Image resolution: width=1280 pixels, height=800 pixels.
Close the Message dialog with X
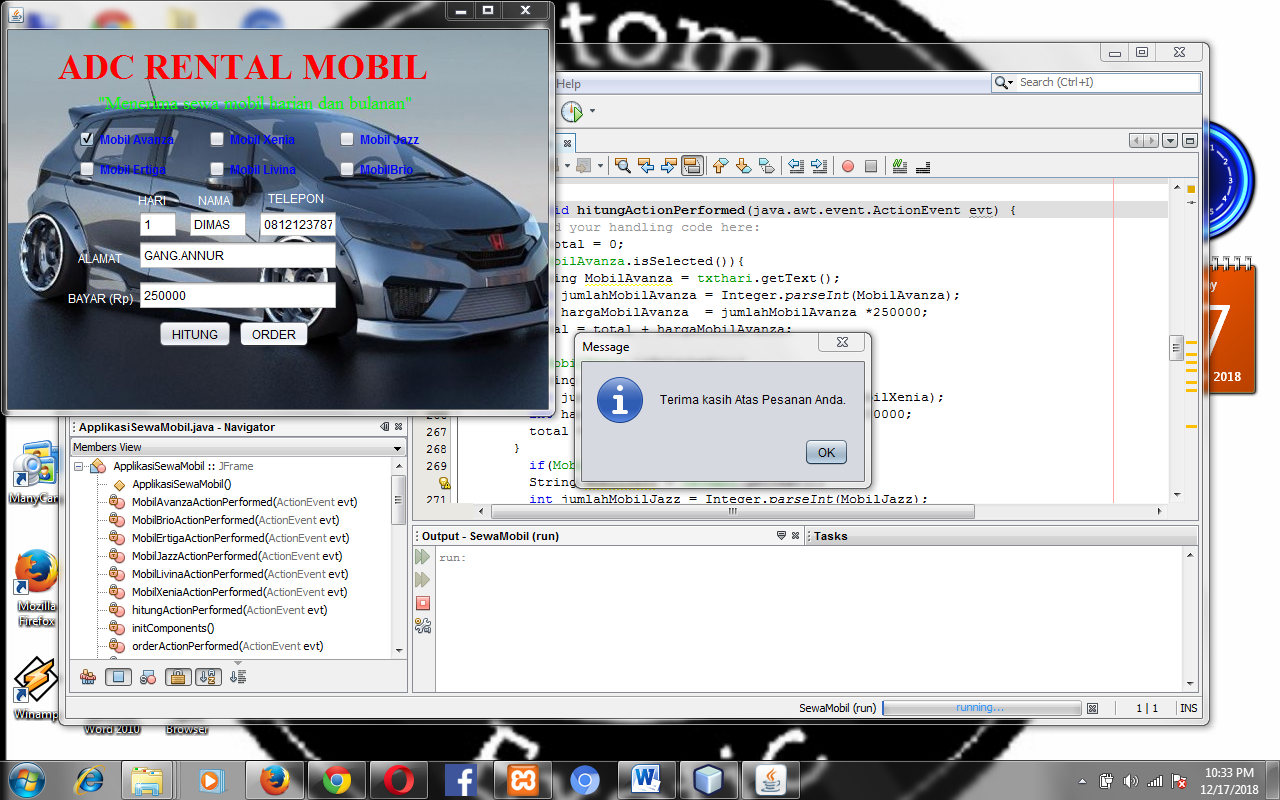point(841,343)
